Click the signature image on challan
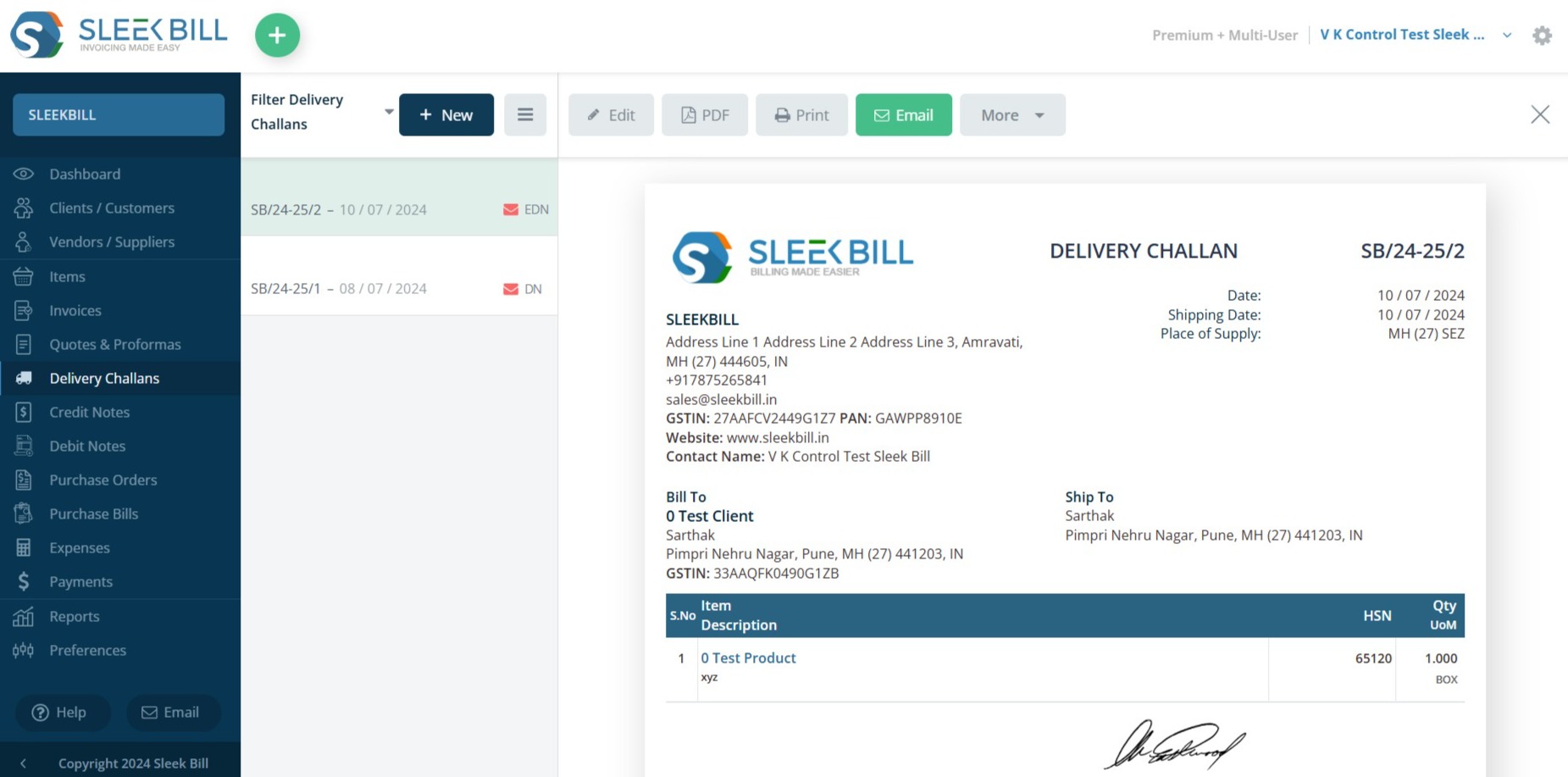The image size is (1568, 777). click(x=1174, y=746)
